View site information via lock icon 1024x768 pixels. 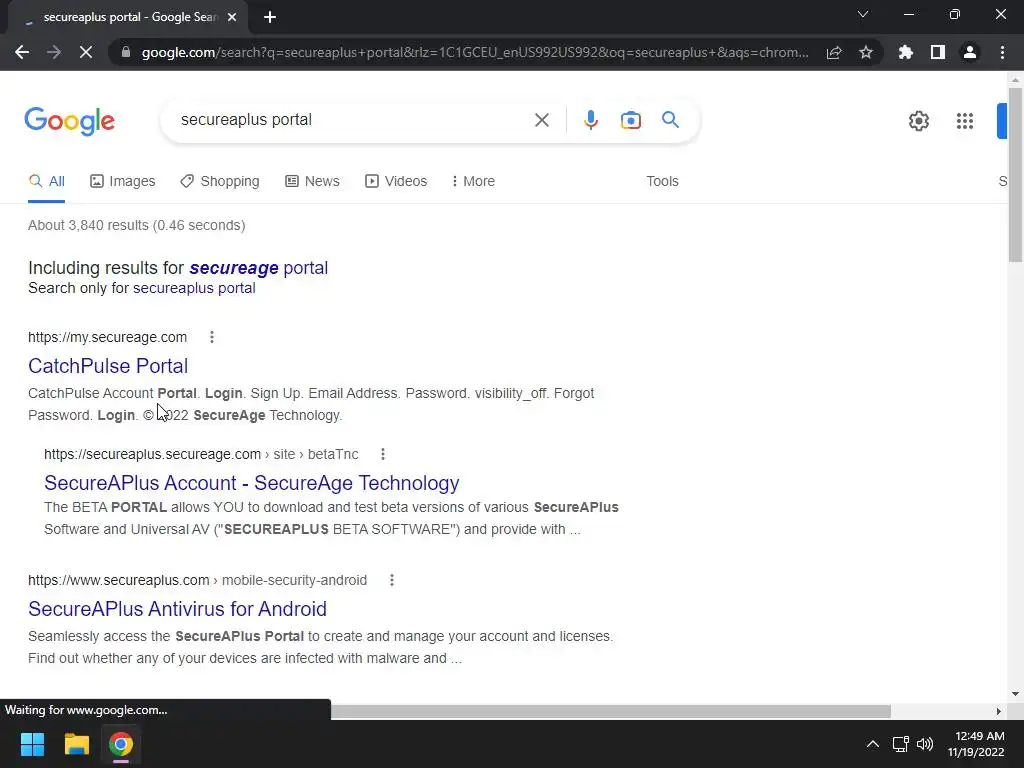click(x=126, y=52)
